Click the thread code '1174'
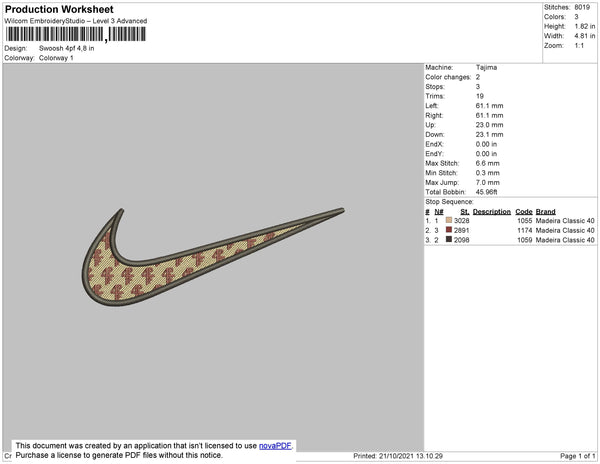The image size is (600, 464). (525, 230)
